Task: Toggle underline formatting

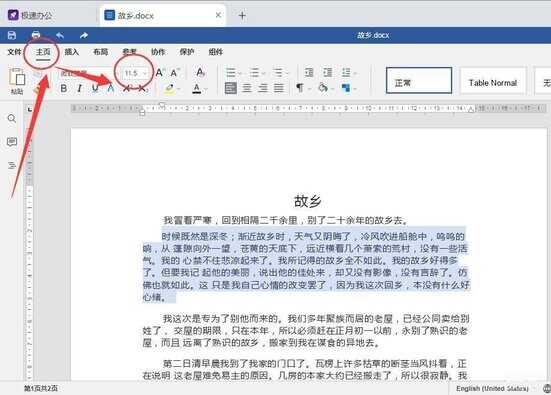Action: click(x=95, y=88)
